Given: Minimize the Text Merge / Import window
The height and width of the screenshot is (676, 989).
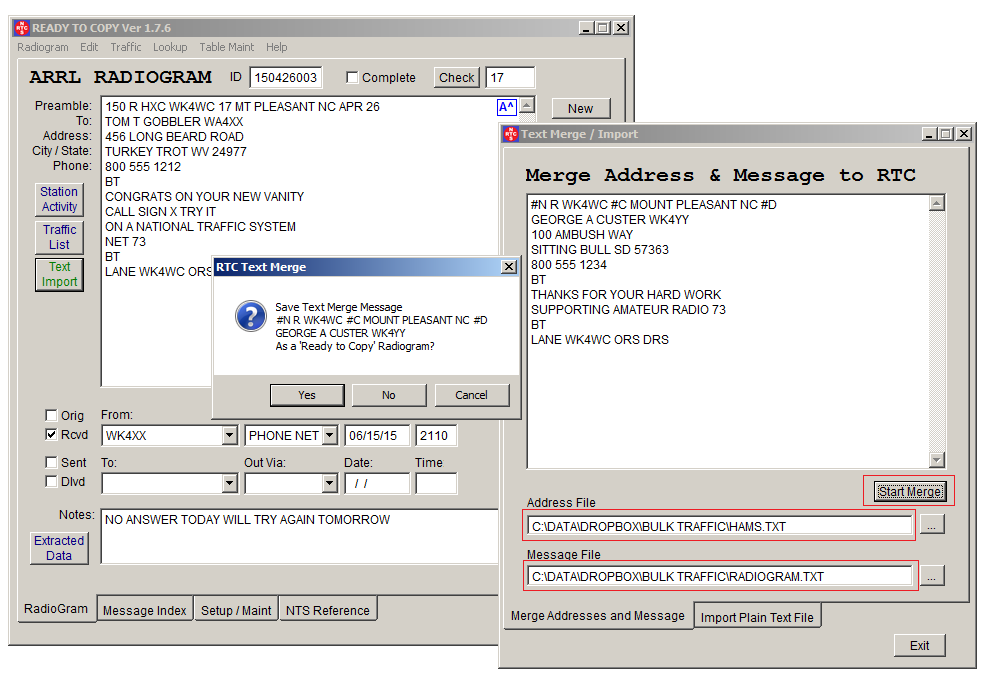Looking at the screenshot, I should pos(929,134).
